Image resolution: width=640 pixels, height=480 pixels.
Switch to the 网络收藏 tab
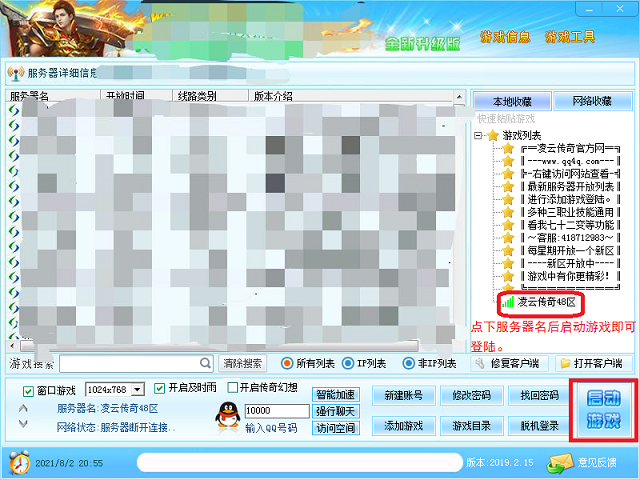(x=592, y=101)
